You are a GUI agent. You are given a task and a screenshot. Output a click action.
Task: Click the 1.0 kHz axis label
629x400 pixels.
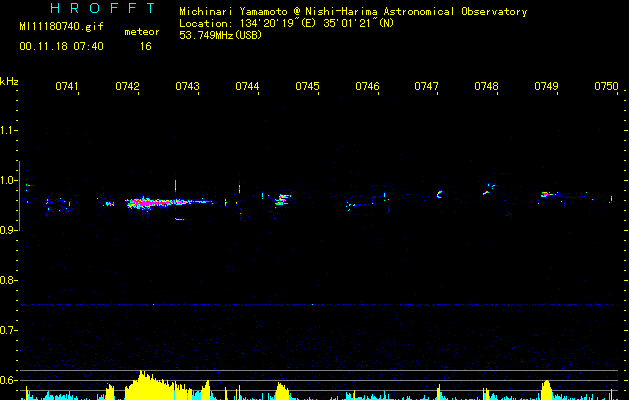coord(8,180)
